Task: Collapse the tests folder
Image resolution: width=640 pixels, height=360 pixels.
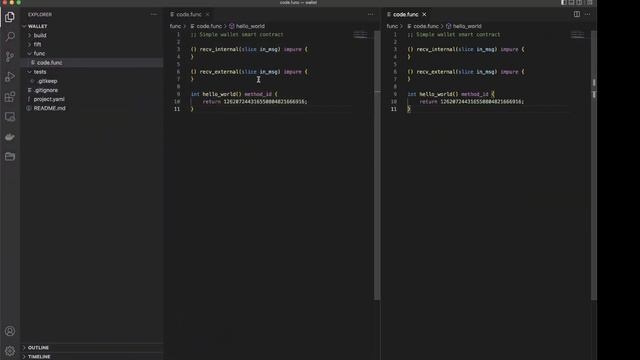Action: 92,72
